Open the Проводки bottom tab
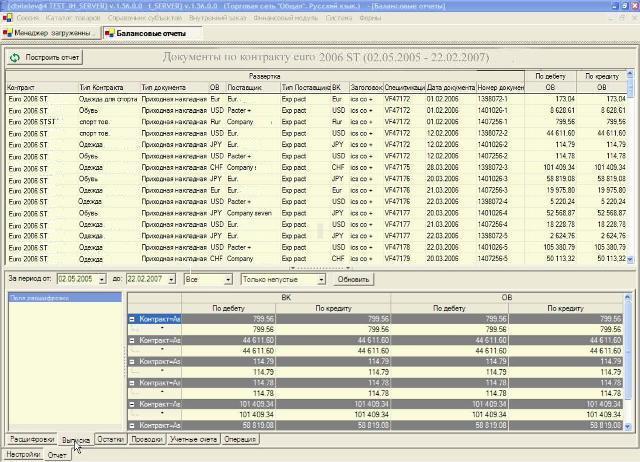The width and height of the screenshot is (640, 462). 147,440
